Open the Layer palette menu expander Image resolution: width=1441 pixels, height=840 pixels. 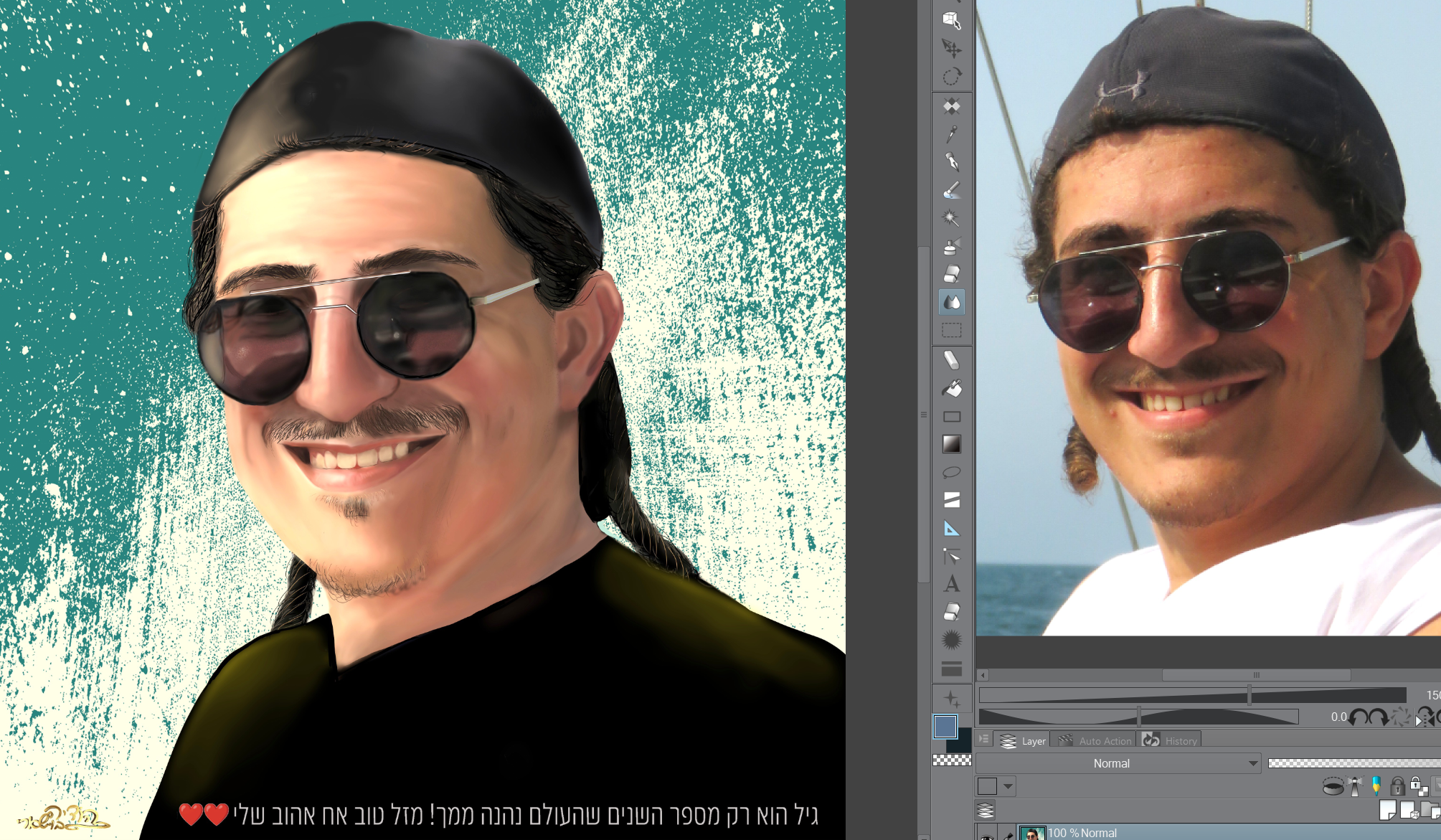pyautogui.click(x=983, y=740)
